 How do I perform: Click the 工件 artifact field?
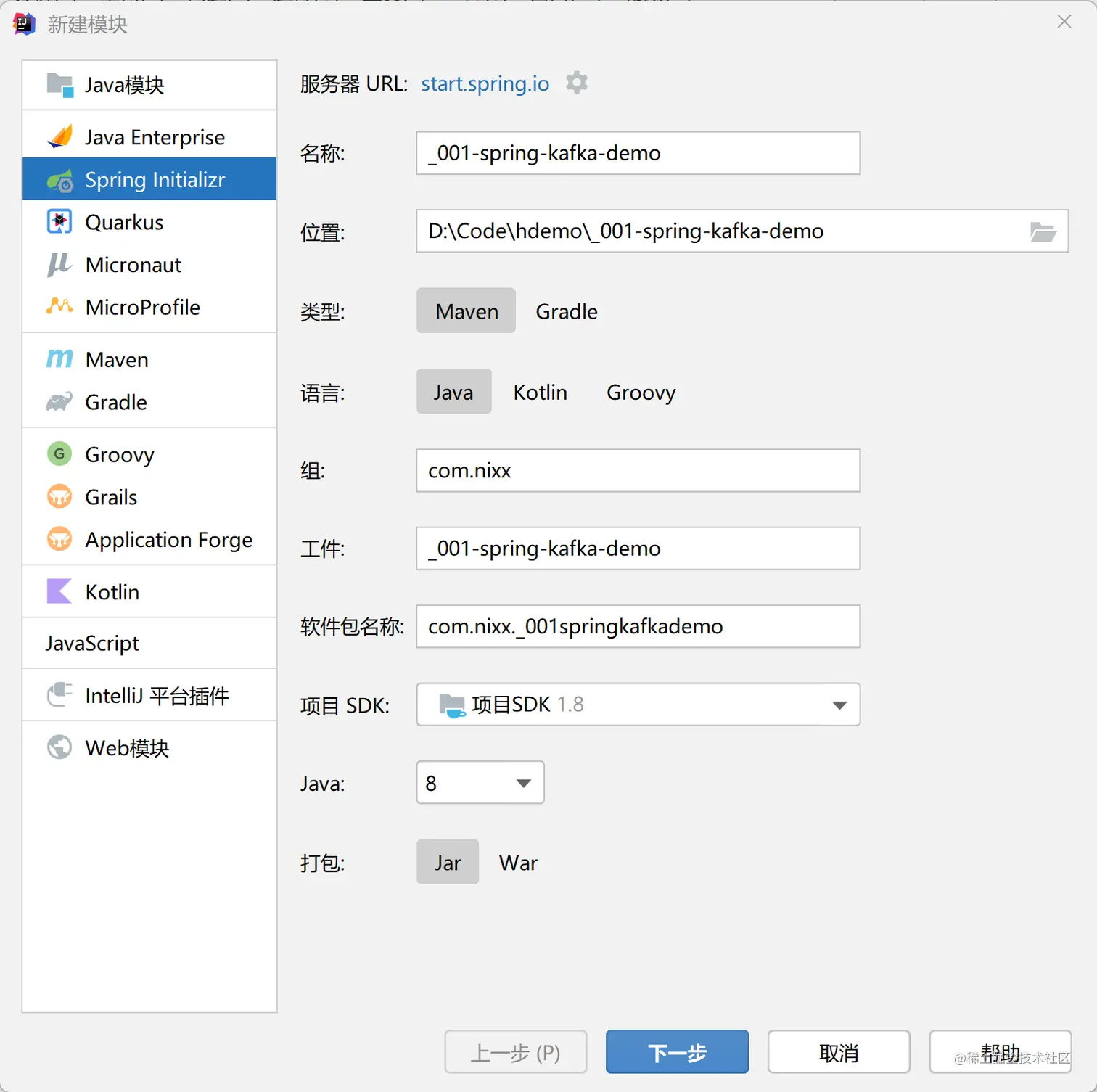click(x=638, y=549)
